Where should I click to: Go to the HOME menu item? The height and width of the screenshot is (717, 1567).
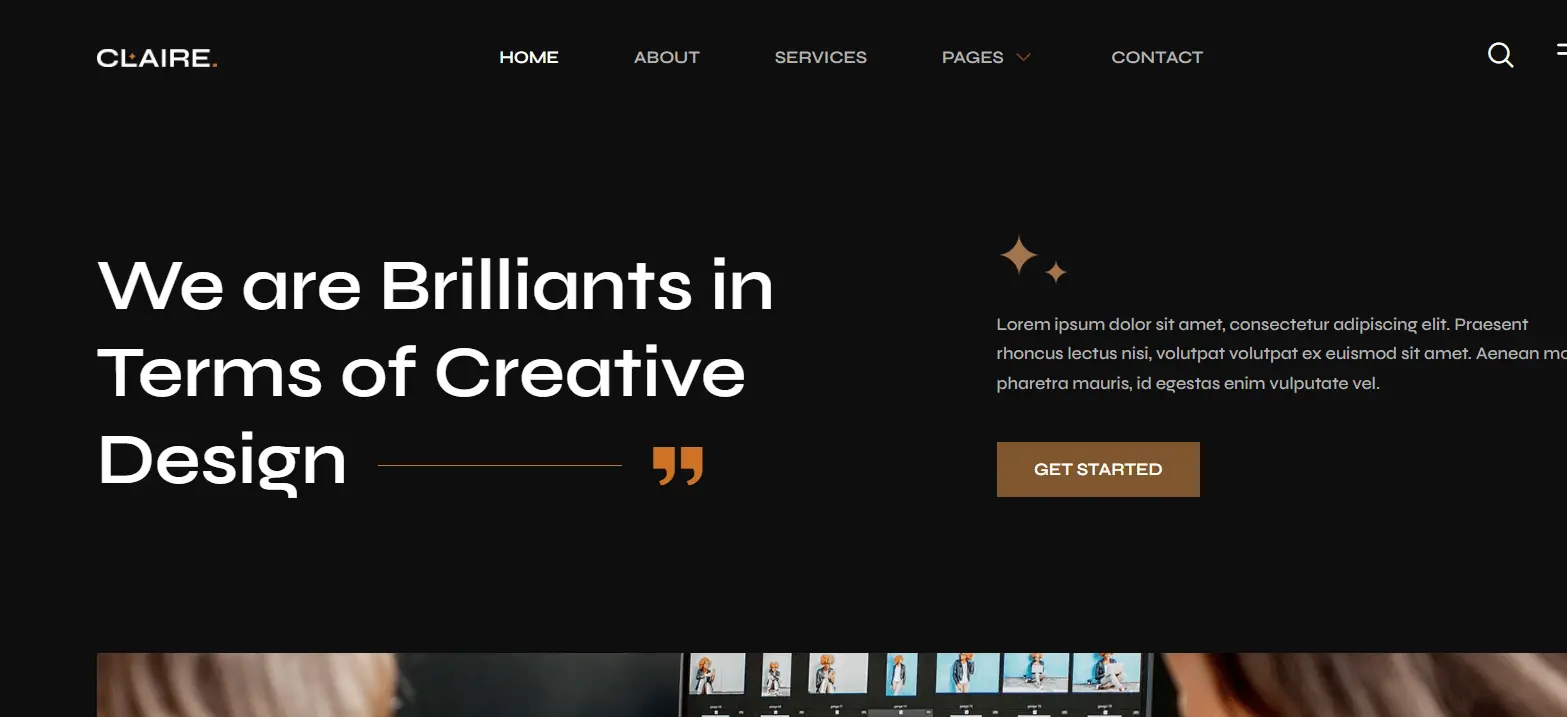click(x=529, y=57)
